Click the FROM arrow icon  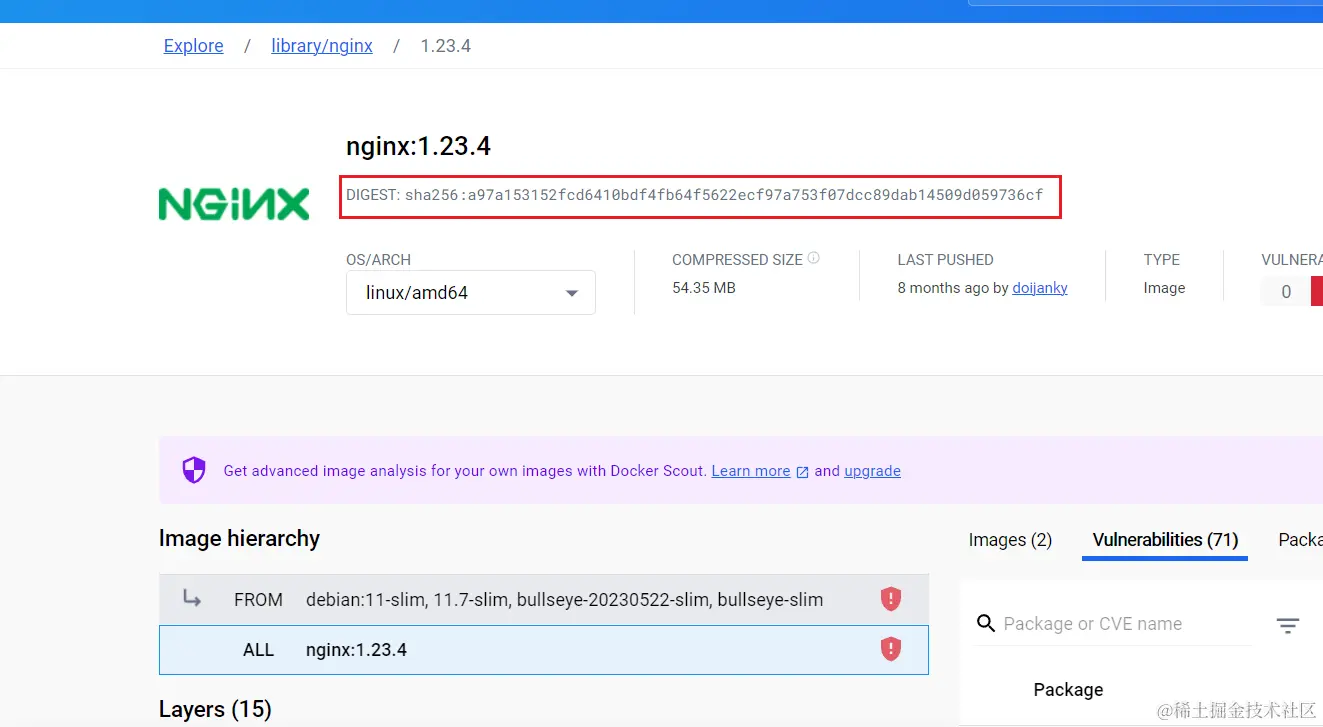[192, 599]
